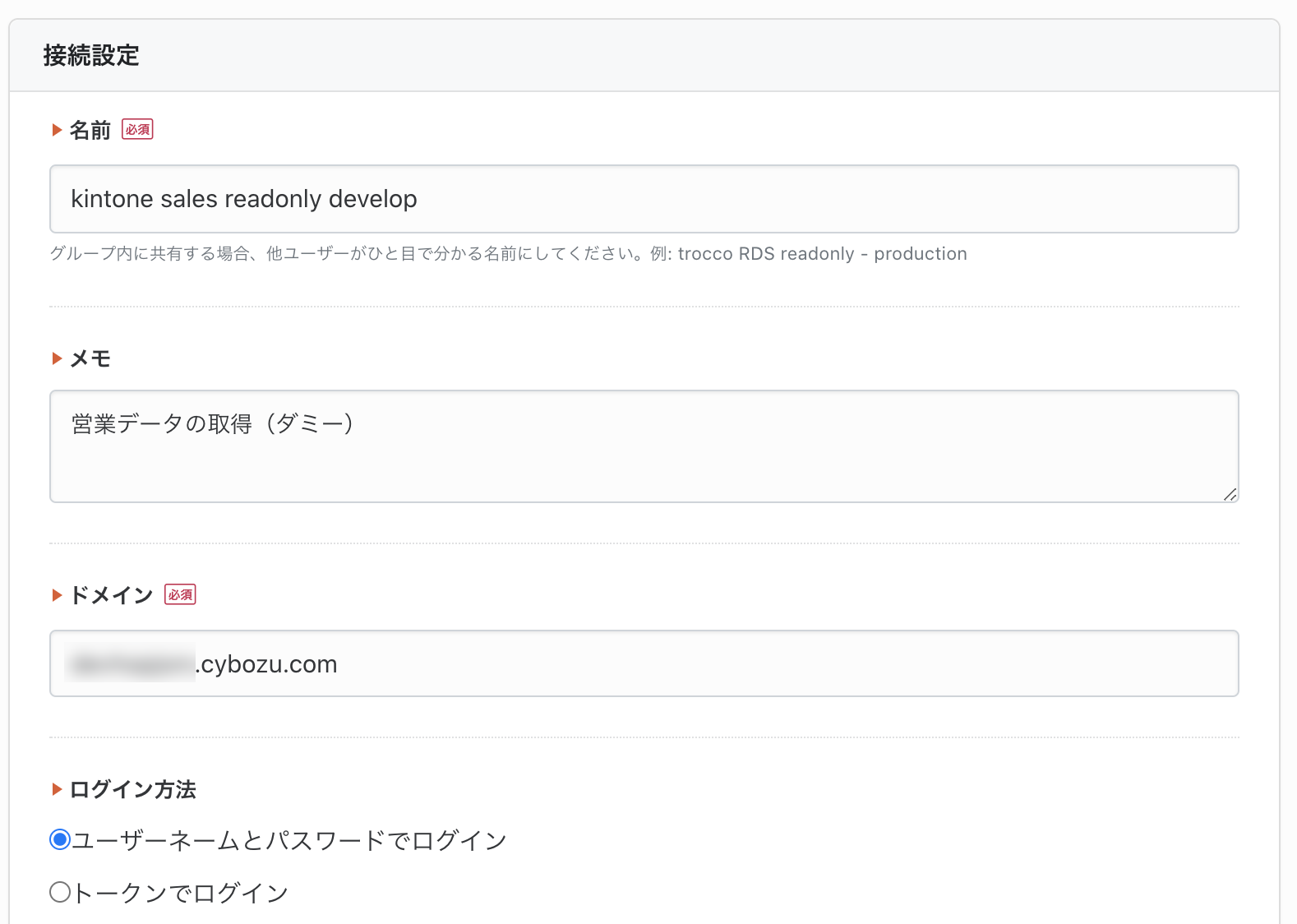Select the ユーザーネームとパスワードでログイン radio button
This screenshot has height=924, width=1297.
[60, 839]
